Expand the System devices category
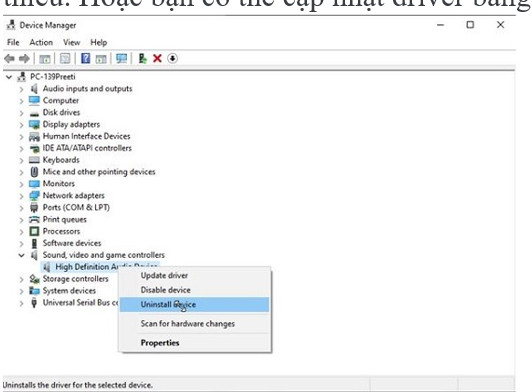 point(21,291)
